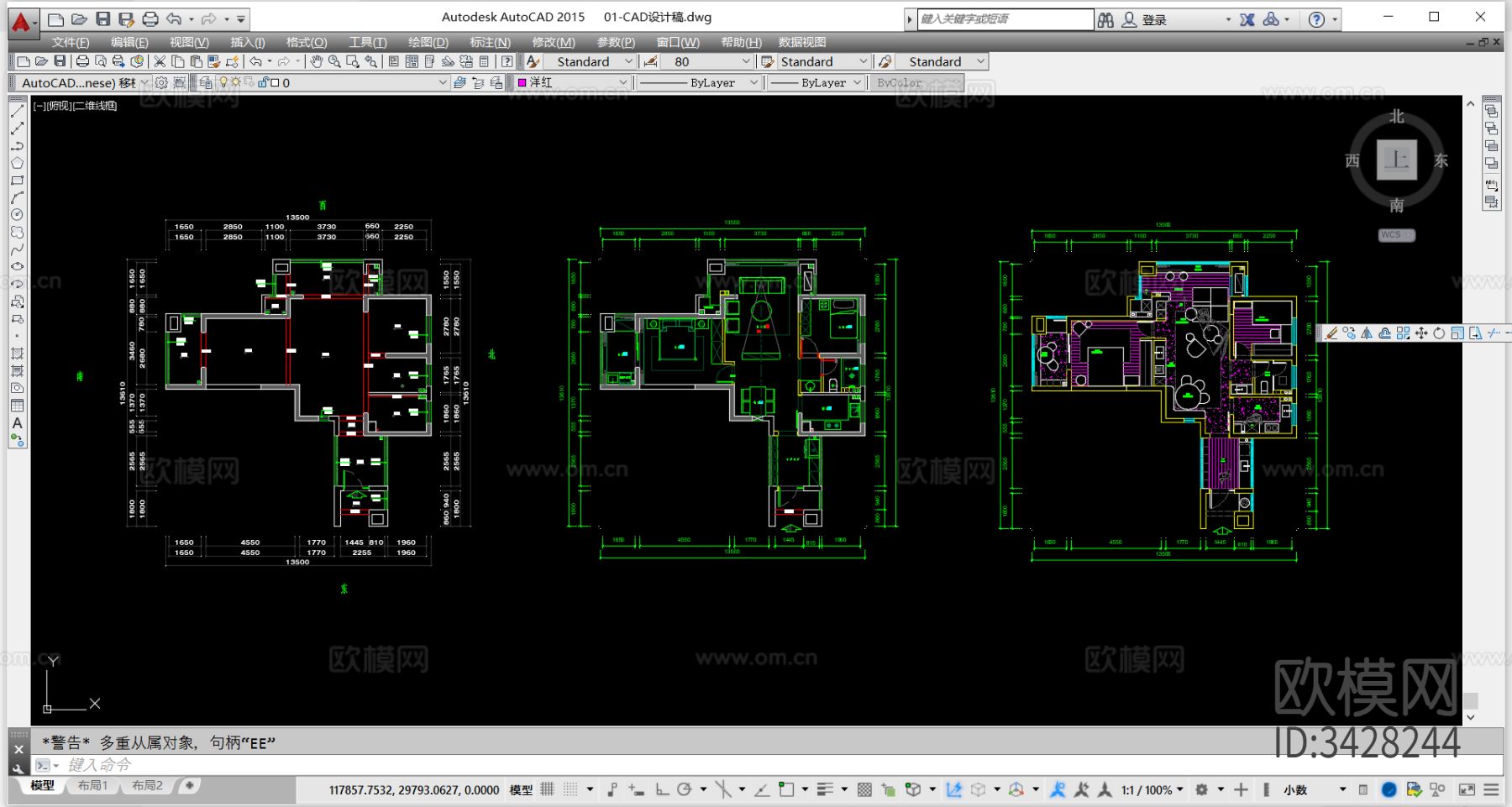
Task: Click the Dimension Style icon
Action: pos(650,61)
